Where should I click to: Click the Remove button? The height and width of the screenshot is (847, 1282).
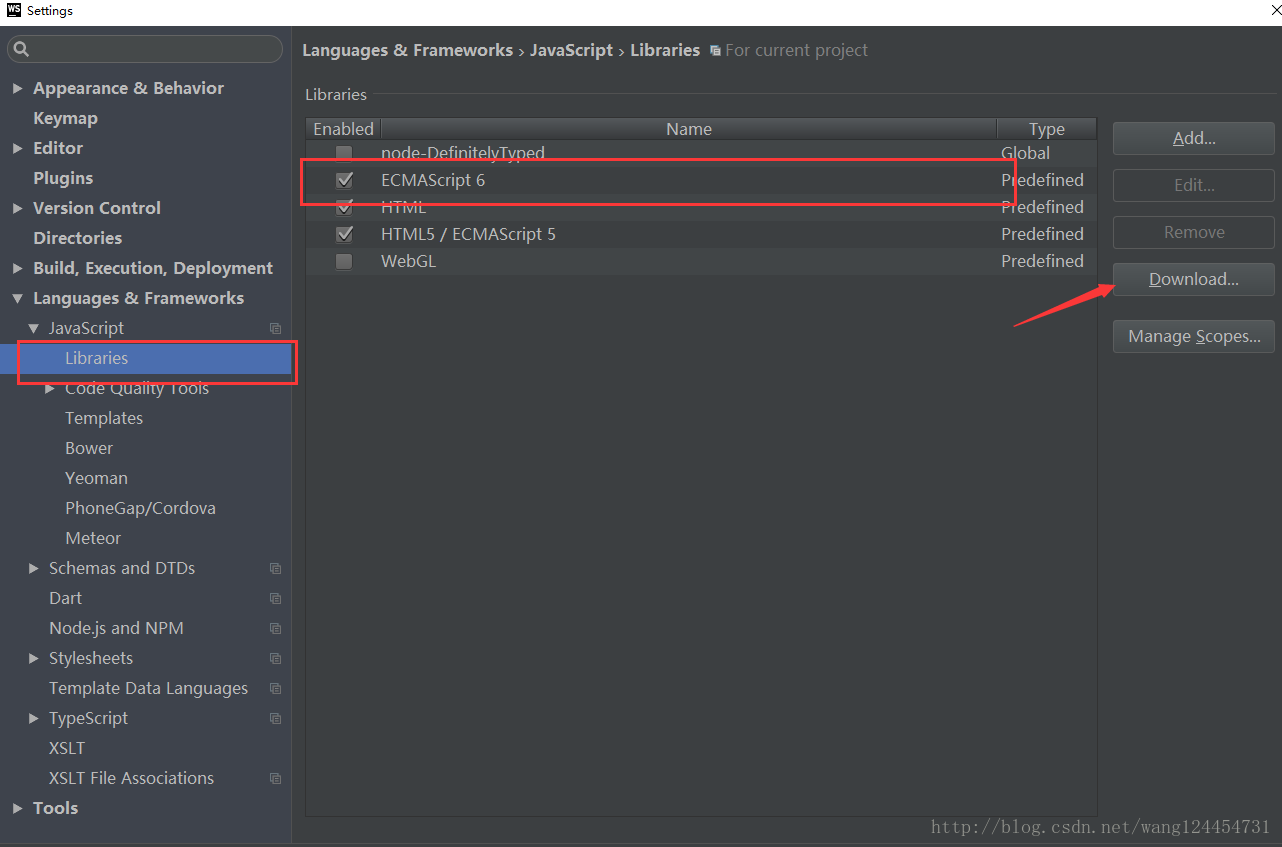1194,232
